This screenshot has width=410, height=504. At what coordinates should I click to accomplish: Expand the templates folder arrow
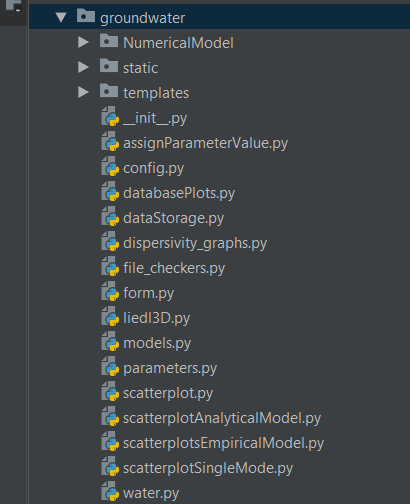click(83, 92)
